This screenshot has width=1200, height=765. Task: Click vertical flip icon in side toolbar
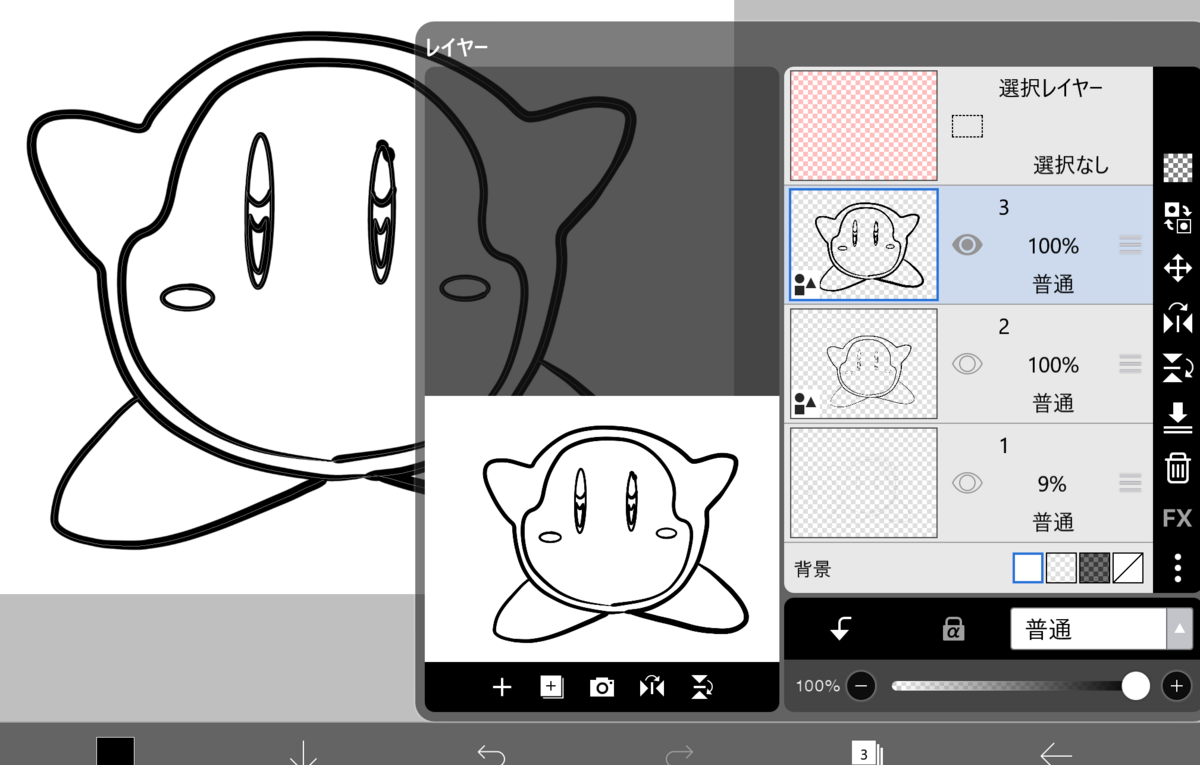[x=1177, y=368]
